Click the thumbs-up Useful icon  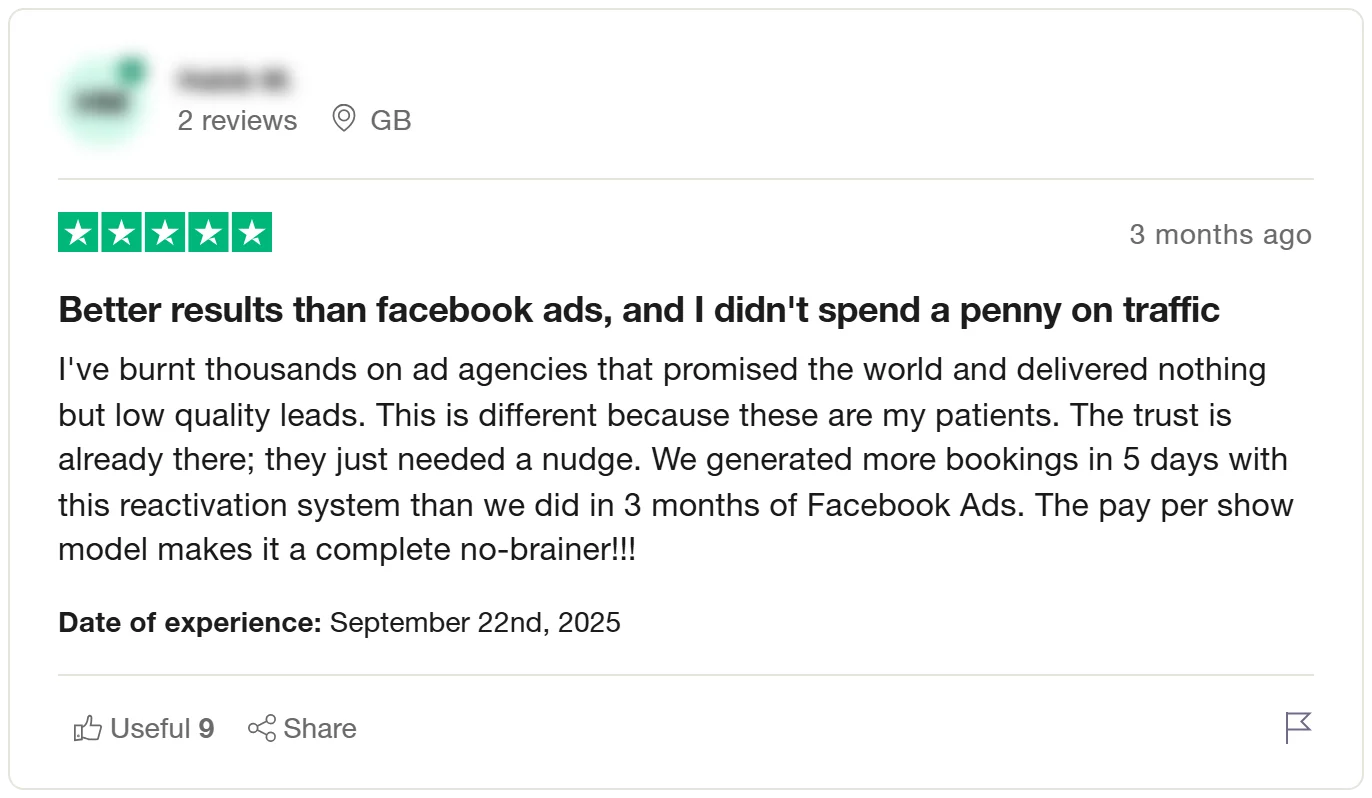click(x=88, y=728)
